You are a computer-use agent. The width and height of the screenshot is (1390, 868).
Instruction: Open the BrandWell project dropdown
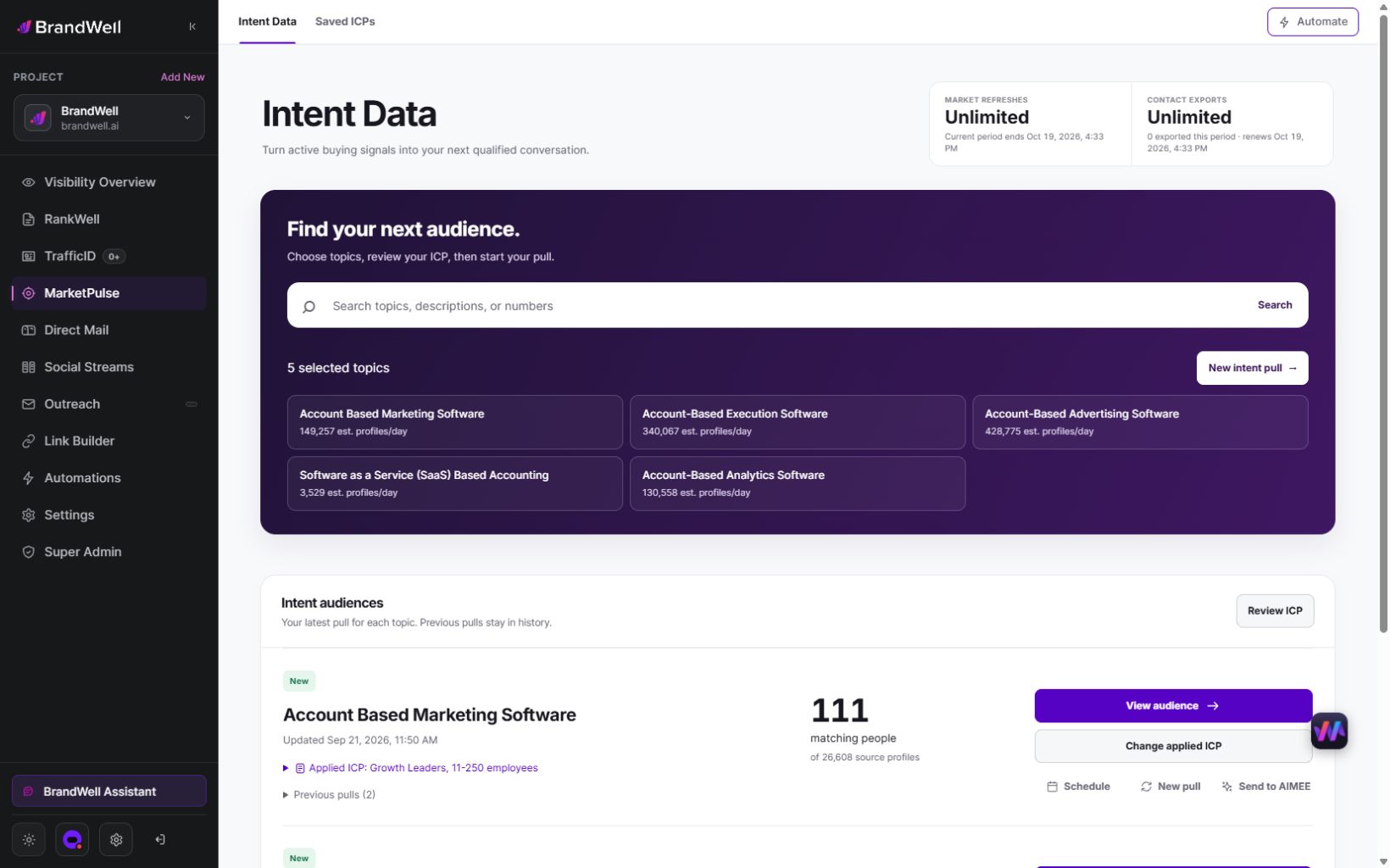coord(108,118)
